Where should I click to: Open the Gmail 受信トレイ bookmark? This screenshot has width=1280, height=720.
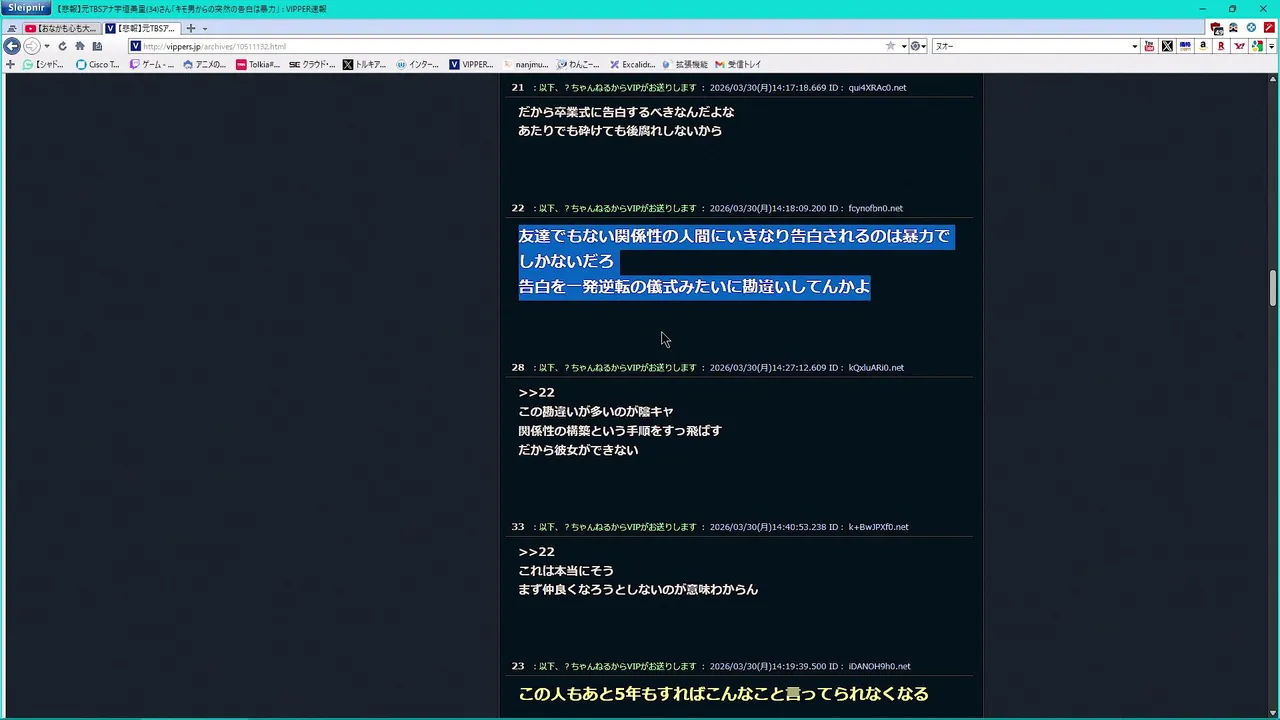point(738,64)
